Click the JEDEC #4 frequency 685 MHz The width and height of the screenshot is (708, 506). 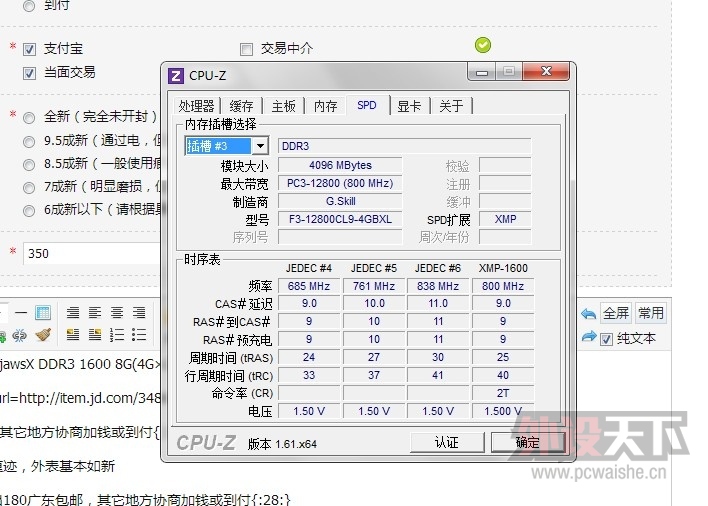click(309, 286)
